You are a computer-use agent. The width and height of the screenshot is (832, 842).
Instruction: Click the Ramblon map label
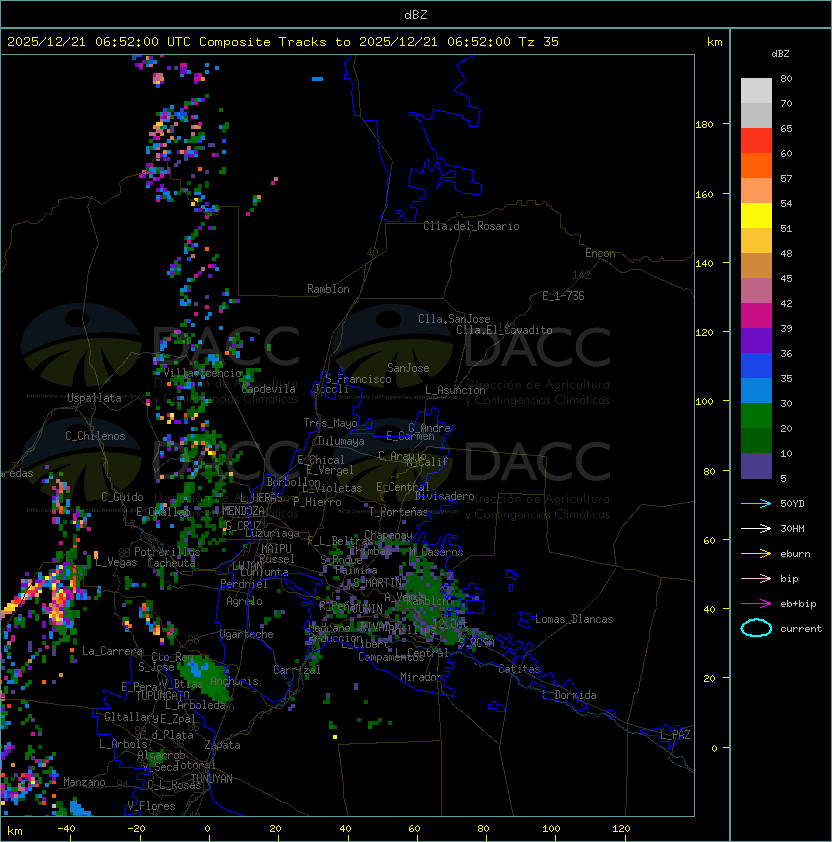pyautogui.click(x=328, y=289)
